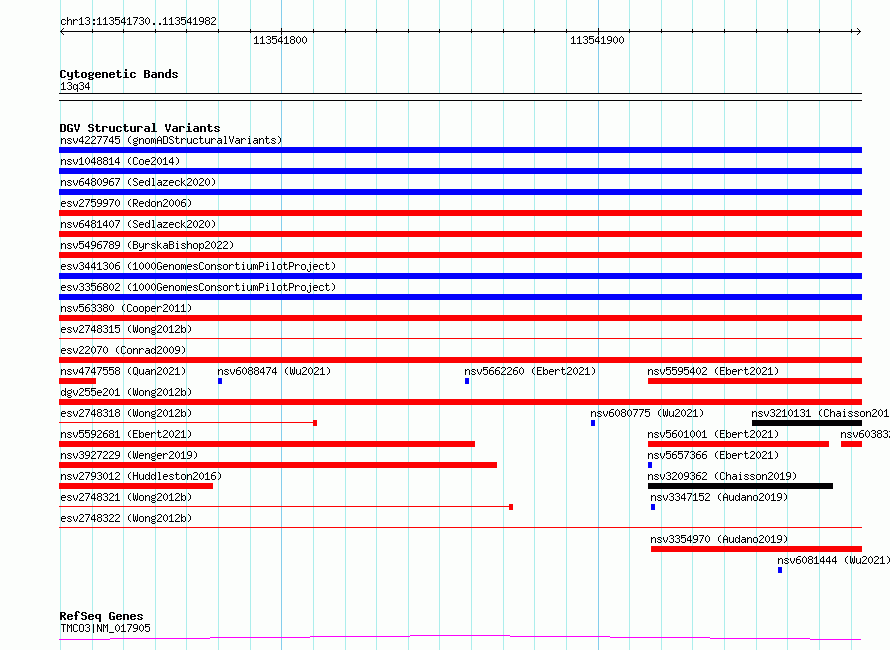The width and height of the screenshot is (890, 650).
Task: Select the red bar under nsv3927229
Action: pyautogui.click(x=278, y=465)
